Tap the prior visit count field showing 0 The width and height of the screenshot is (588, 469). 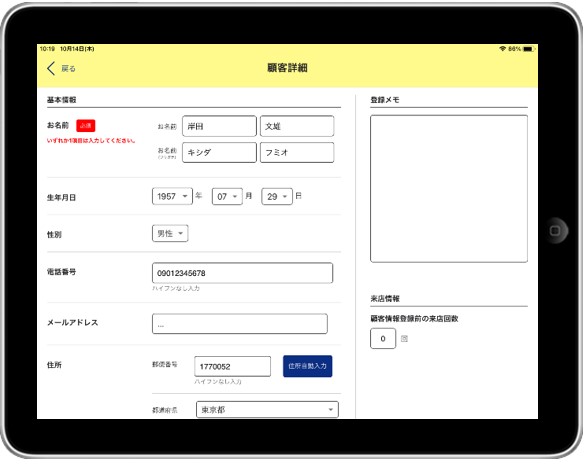click(x=383, y=339)
